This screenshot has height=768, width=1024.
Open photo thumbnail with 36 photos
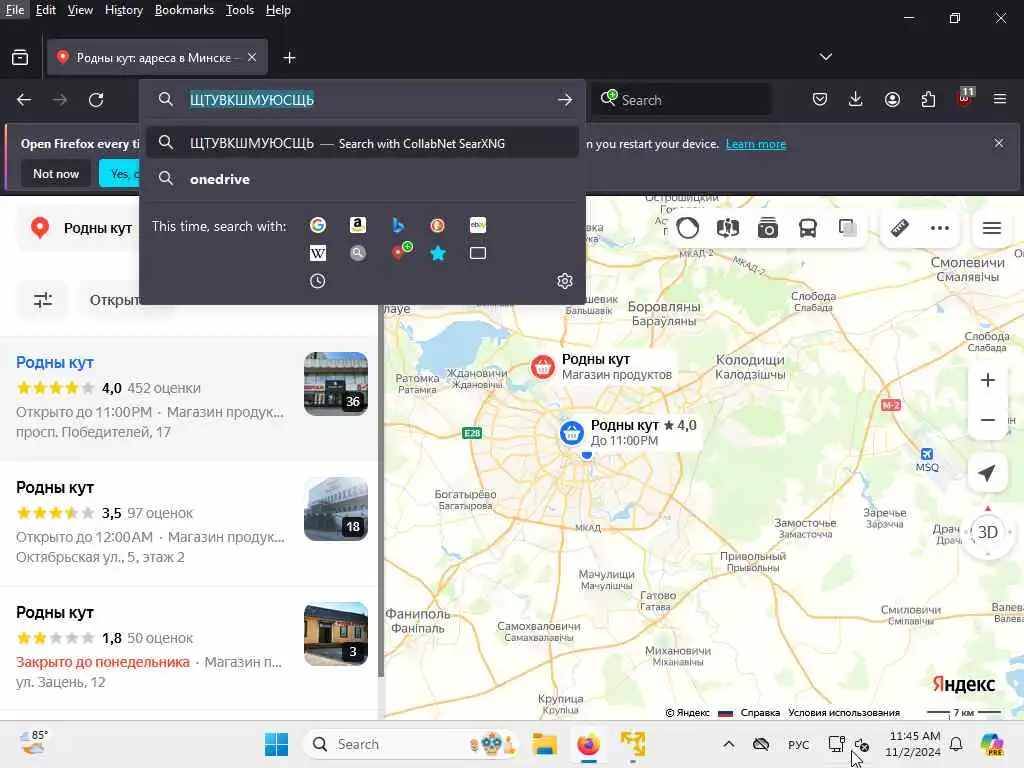click(336, 383)
